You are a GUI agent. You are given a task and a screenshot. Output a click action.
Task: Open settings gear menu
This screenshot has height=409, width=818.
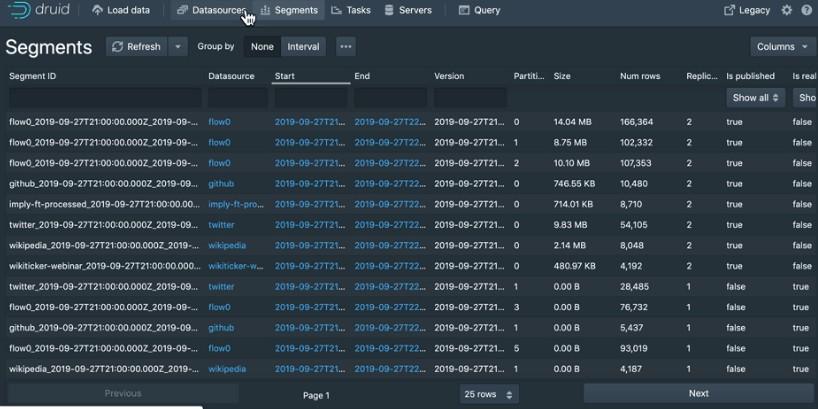click(786, 10)
